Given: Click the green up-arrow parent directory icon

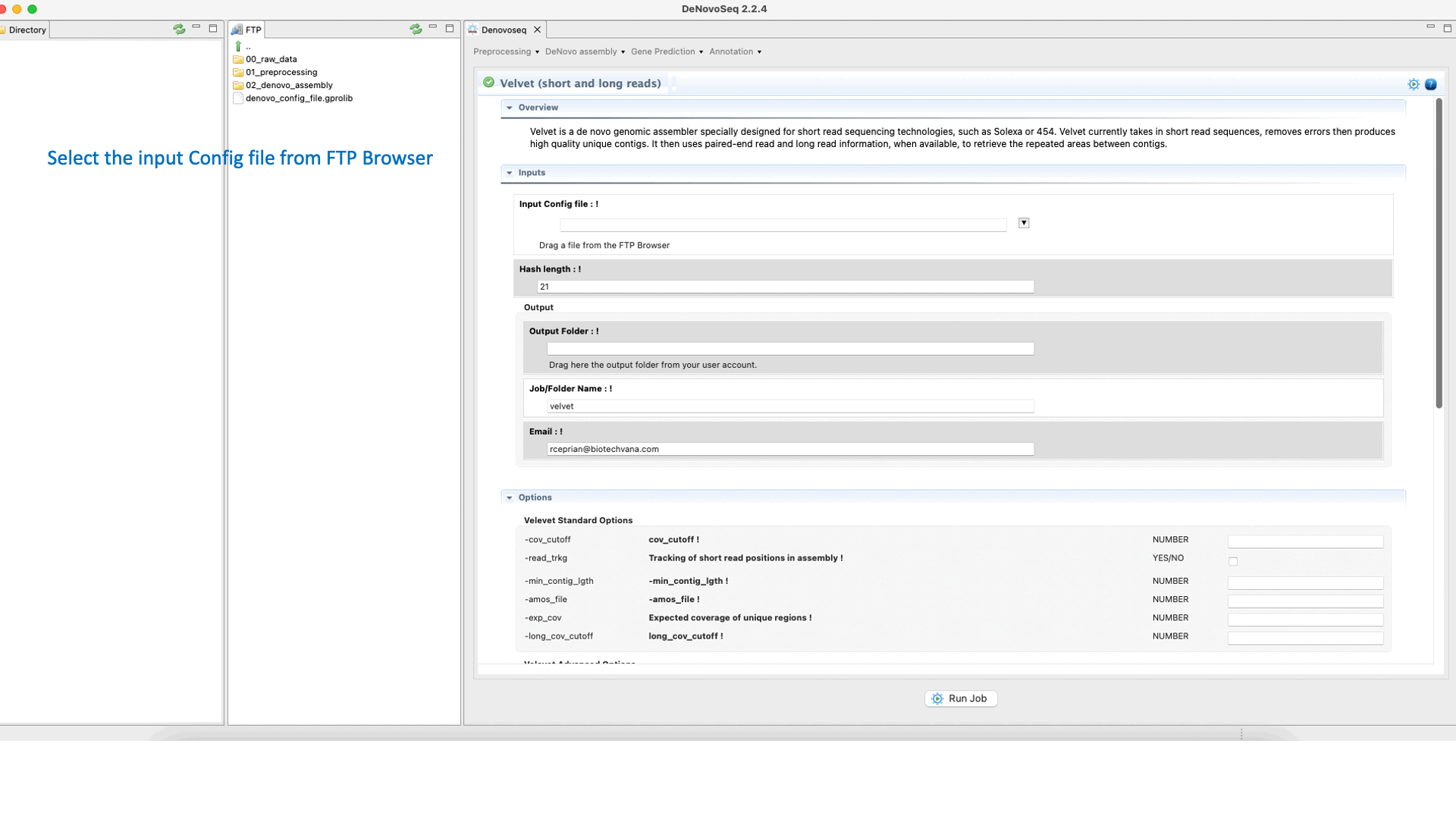Looking at the screenshot, I should [238, 46].
